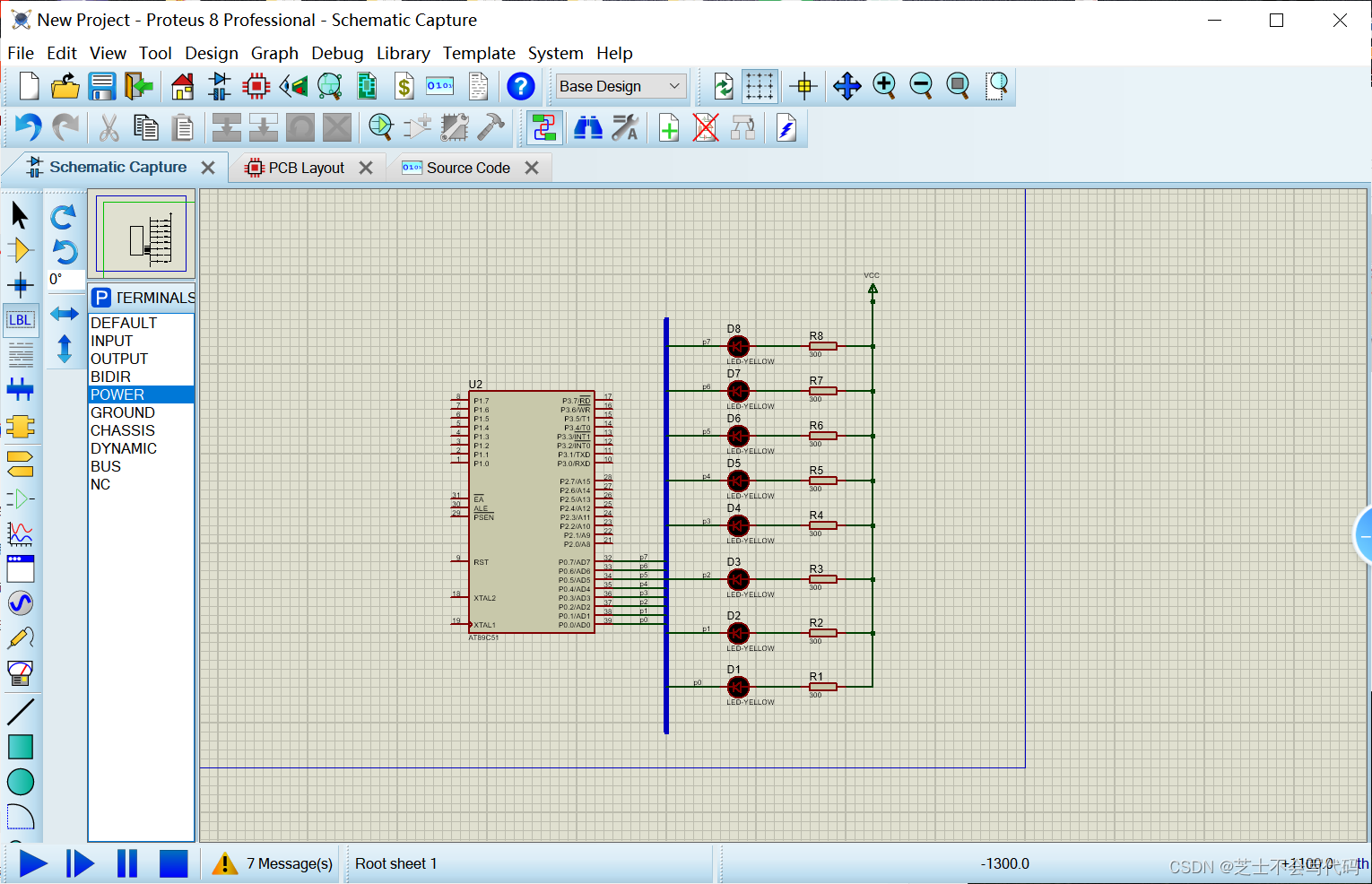Undo the last action
Viewport: 1372px width, 884px height.
28,128
